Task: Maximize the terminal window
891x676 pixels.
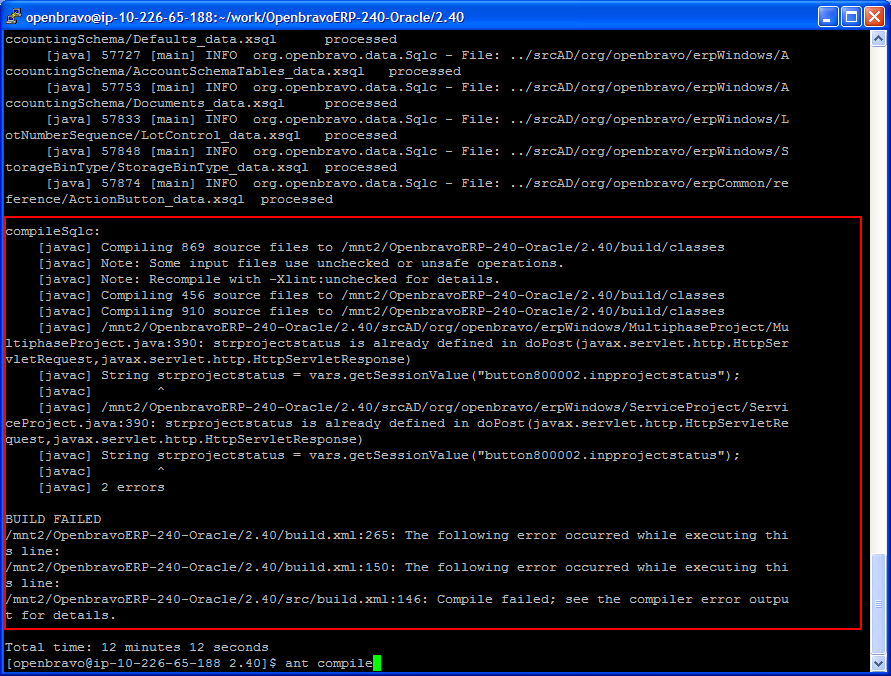Action: [x=851, y=17]
